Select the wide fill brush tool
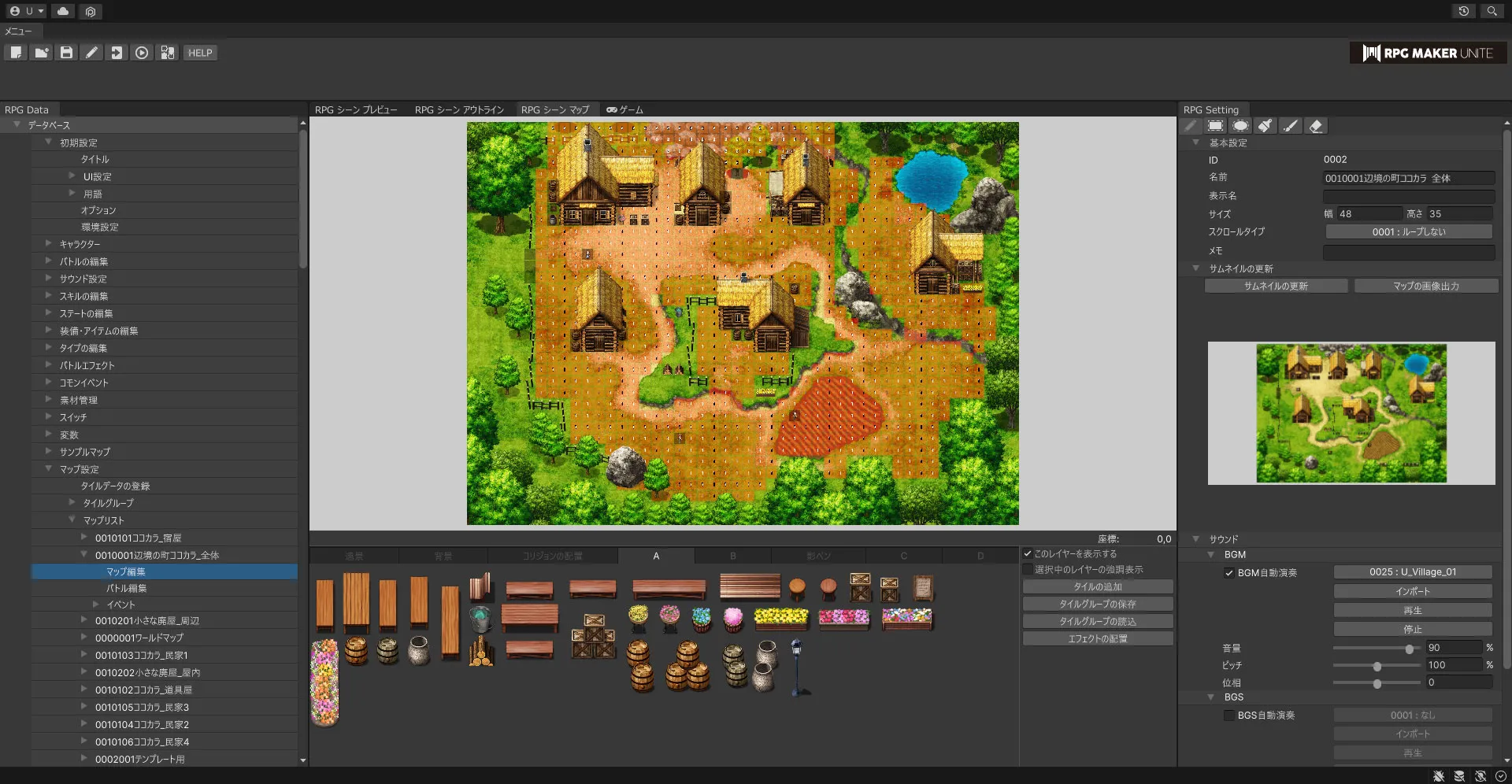 click(x=1266, y=126)
